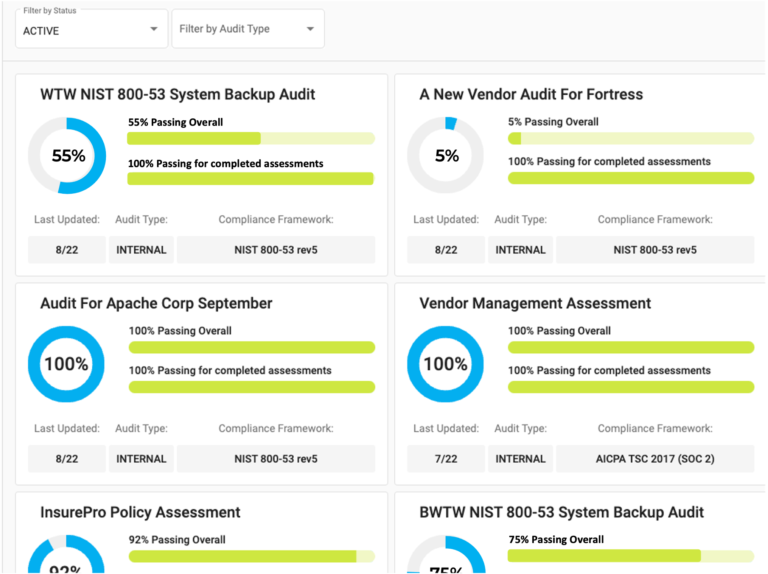Click the InsurePro 92% donut chart
Screen dimensions: 768x574
[x=67, y=558]
